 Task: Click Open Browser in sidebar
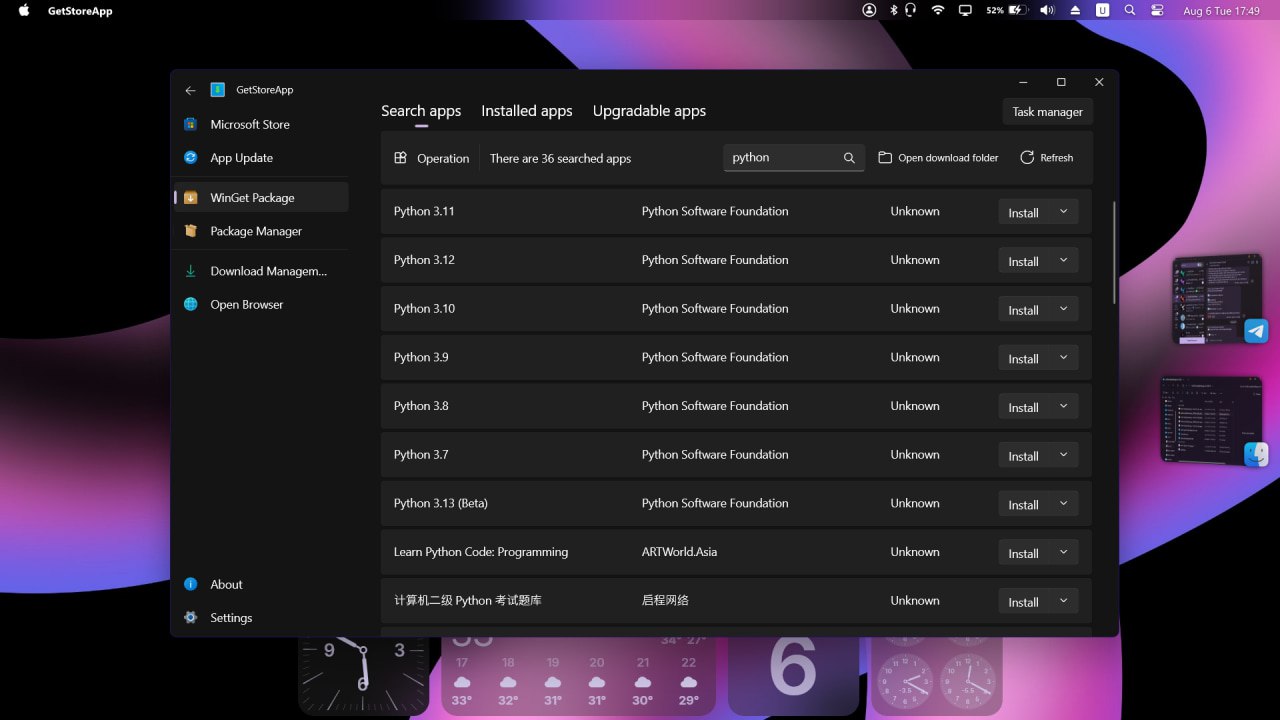point(262,305)
